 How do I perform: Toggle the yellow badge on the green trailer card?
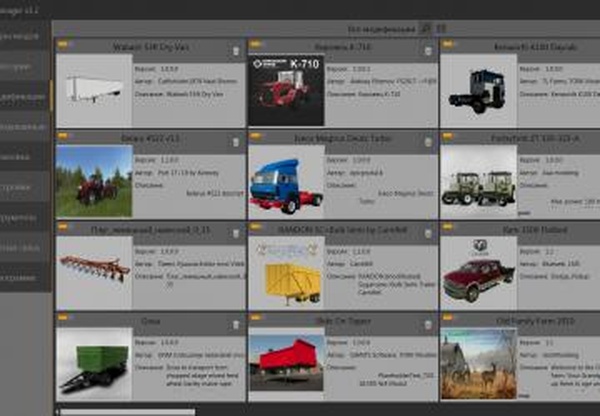62,318
